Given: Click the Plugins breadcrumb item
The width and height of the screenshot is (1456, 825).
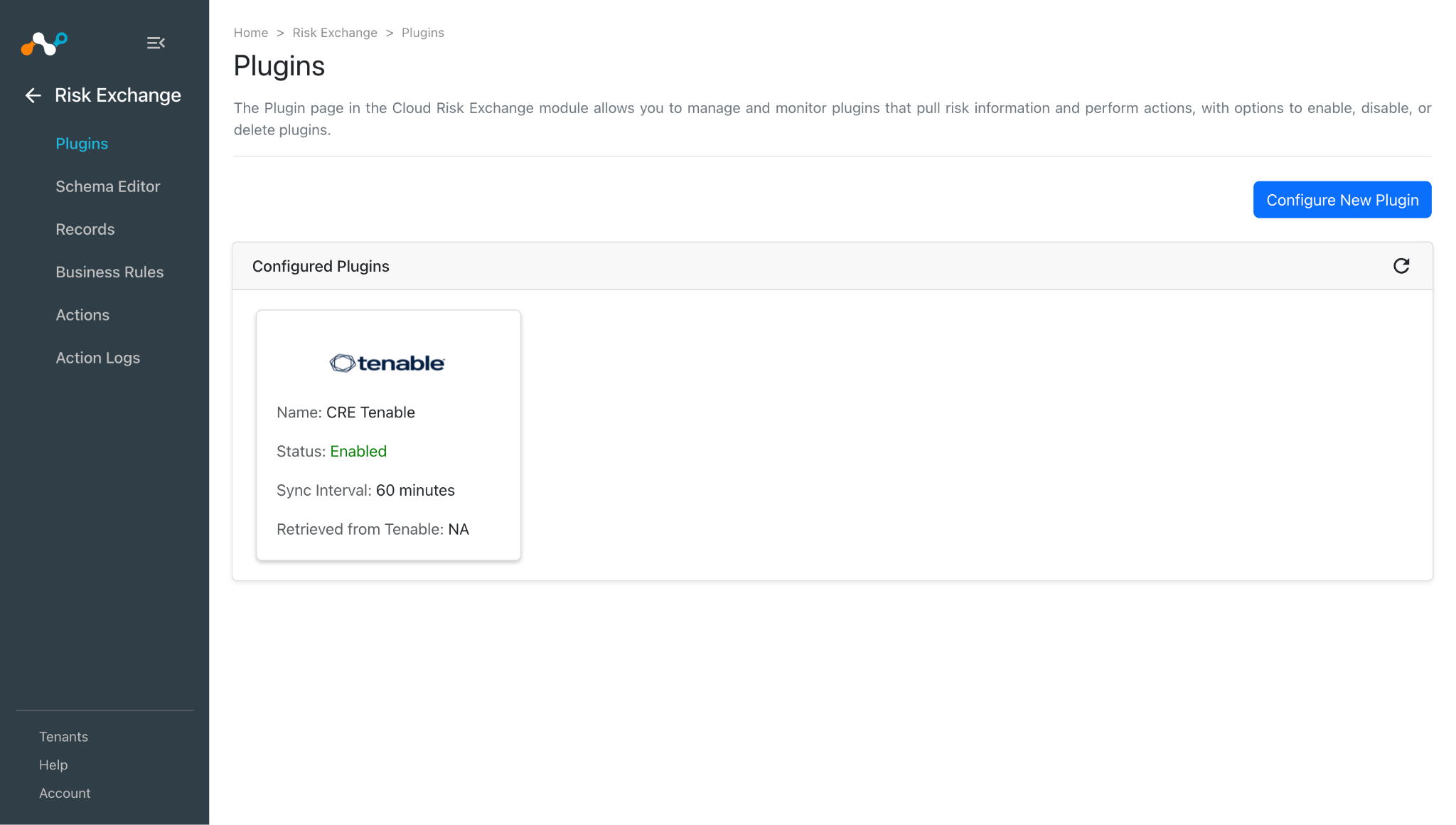Looking at the screenshot, I should [423, 33].
